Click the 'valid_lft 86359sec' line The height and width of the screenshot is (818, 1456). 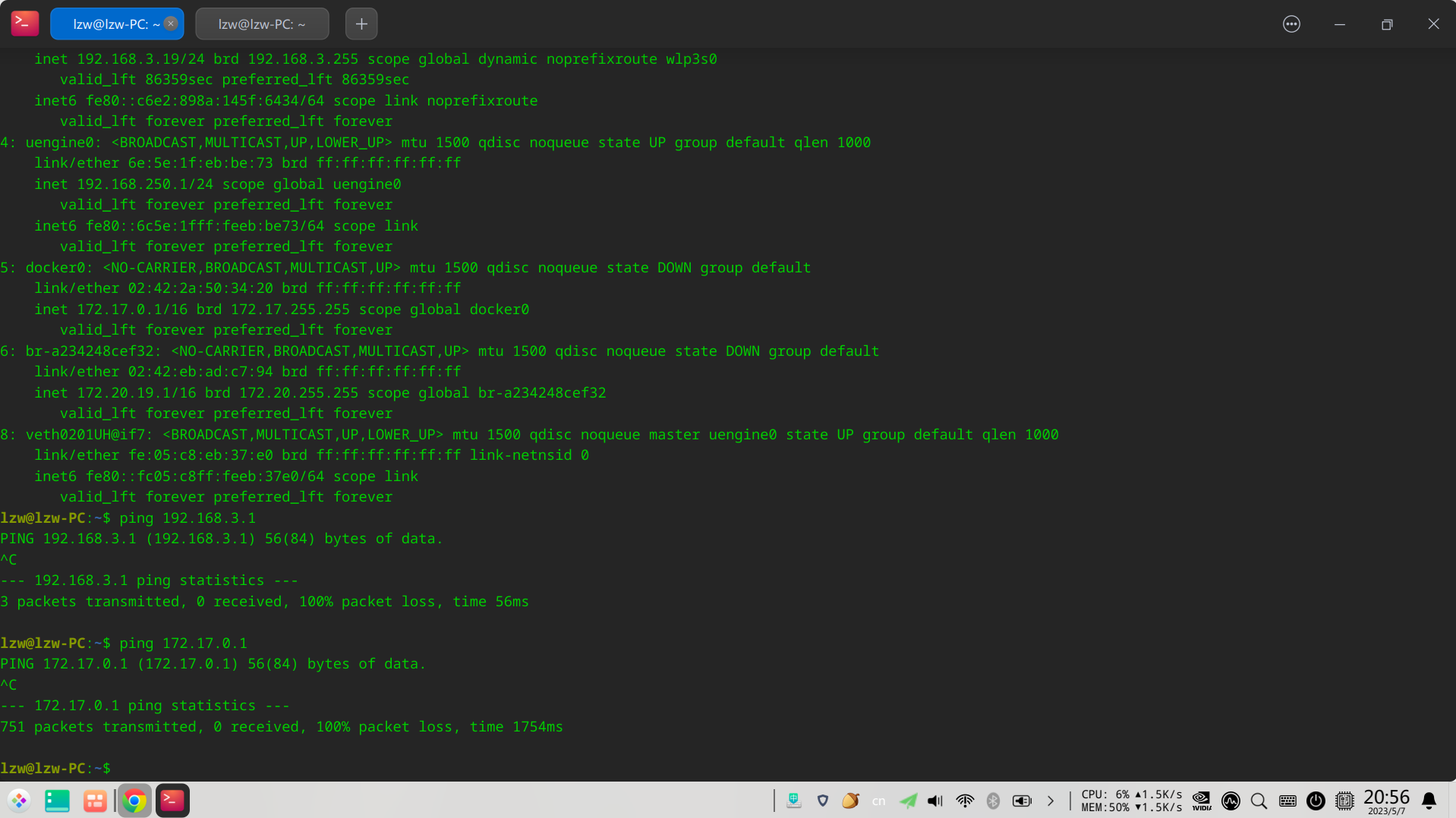pyautogui.click(x=235, y=80)
